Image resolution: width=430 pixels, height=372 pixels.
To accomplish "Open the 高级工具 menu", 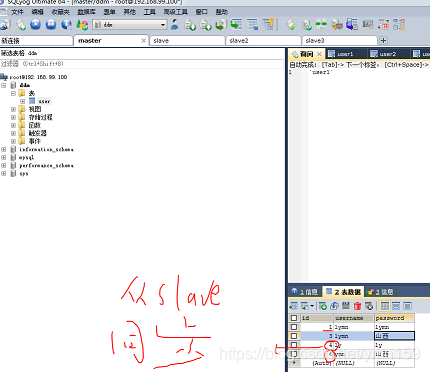I will (x=175, y=12).
